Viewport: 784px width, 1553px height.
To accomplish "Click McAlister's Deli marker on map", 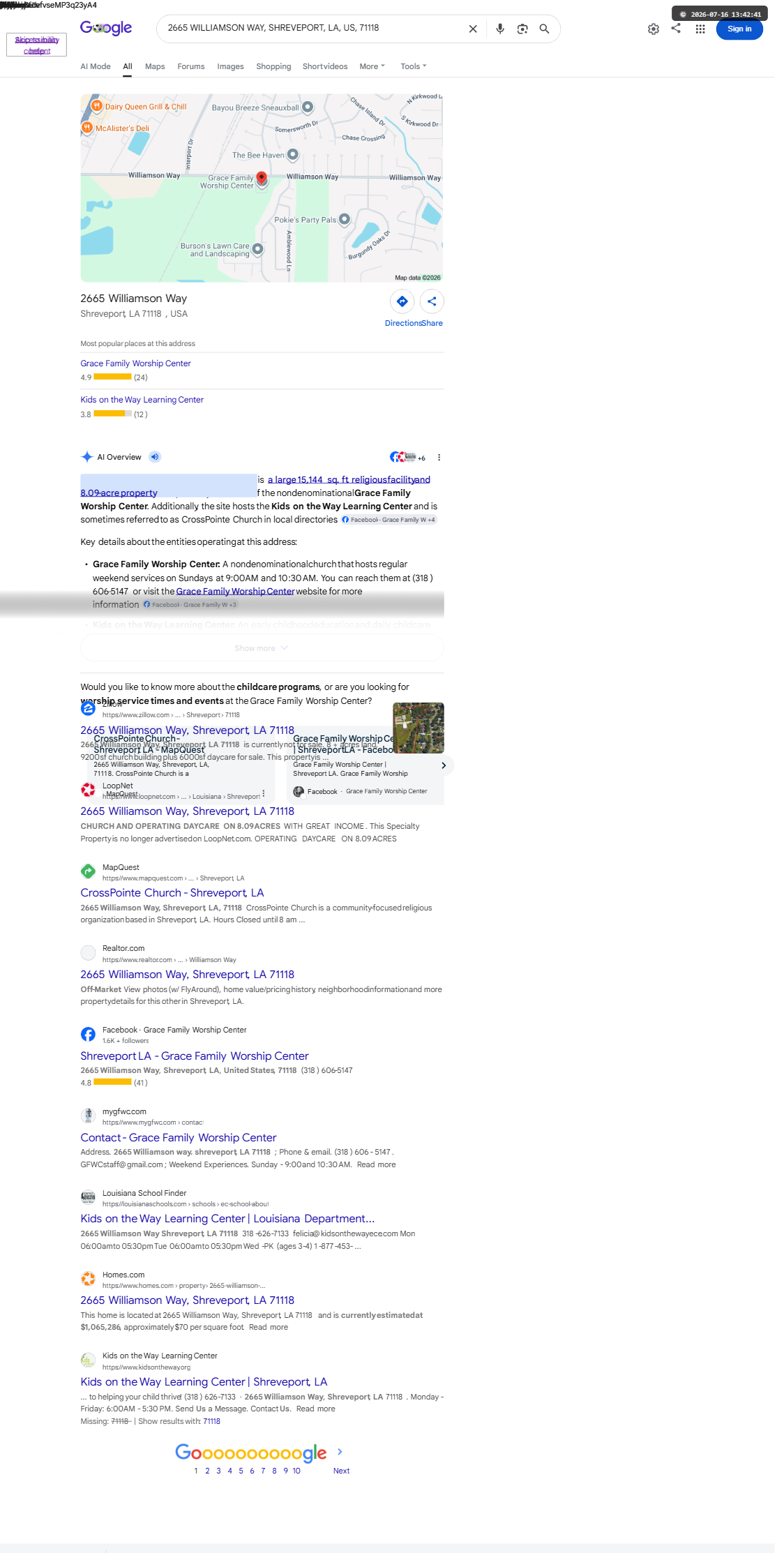I will (87, 128).
